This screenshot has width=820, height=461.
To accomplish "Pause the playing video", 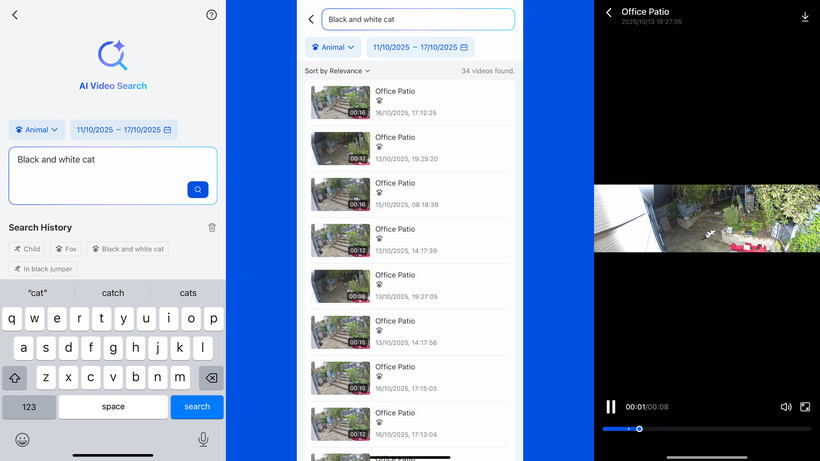I will [x=611, y=407].
